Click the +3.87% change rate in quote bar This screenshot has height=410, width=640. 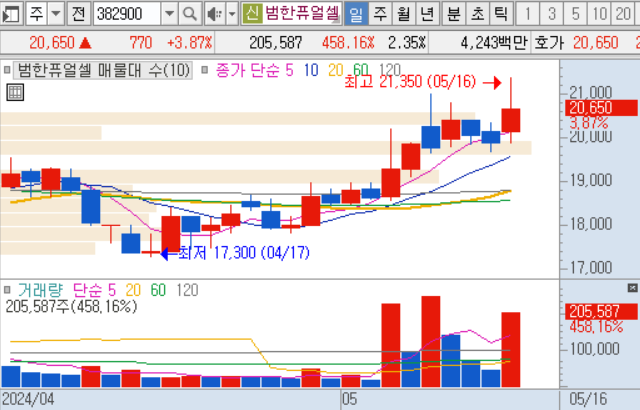190,42
